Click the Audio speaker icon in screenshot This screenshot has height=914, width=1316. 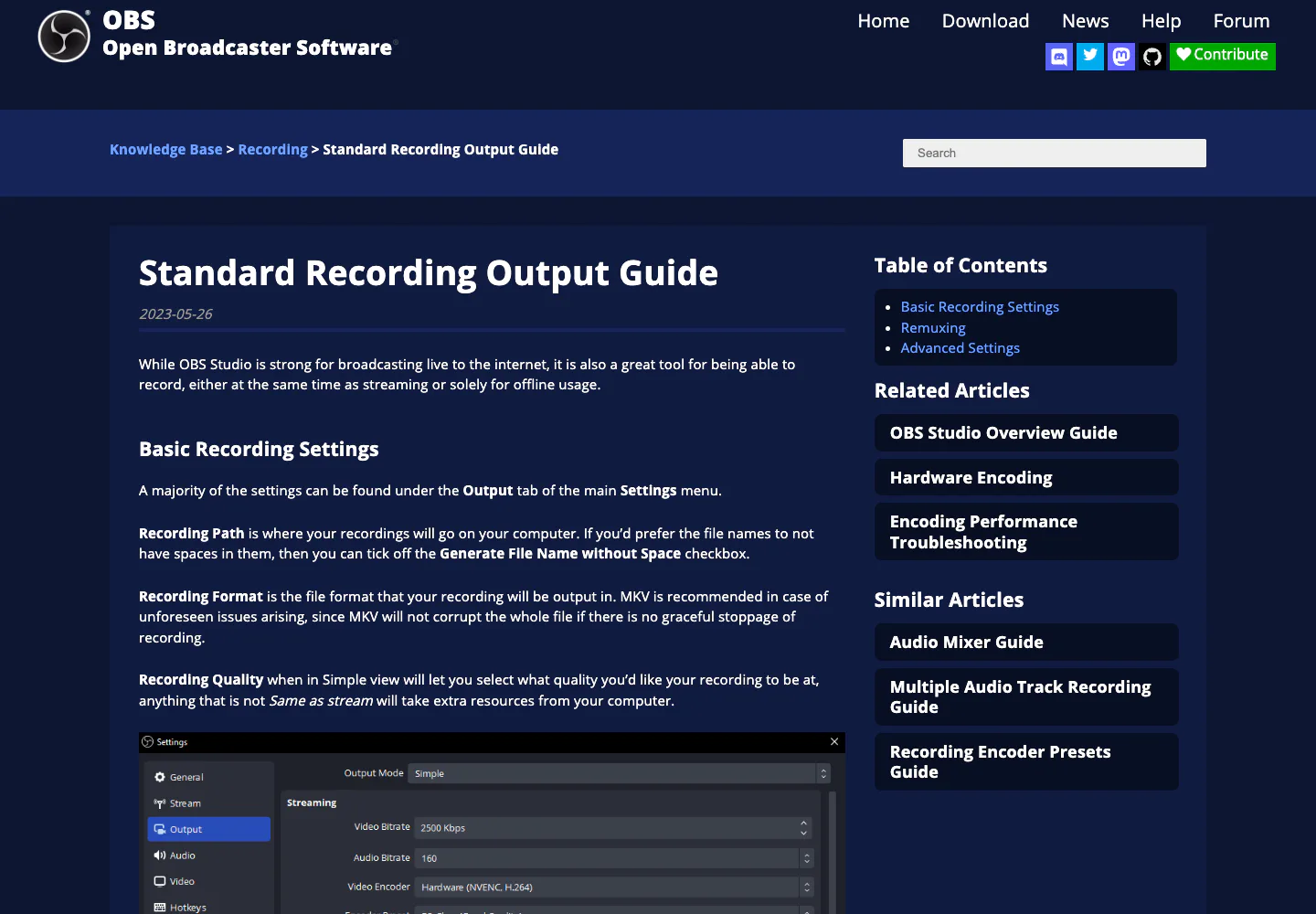160,856
